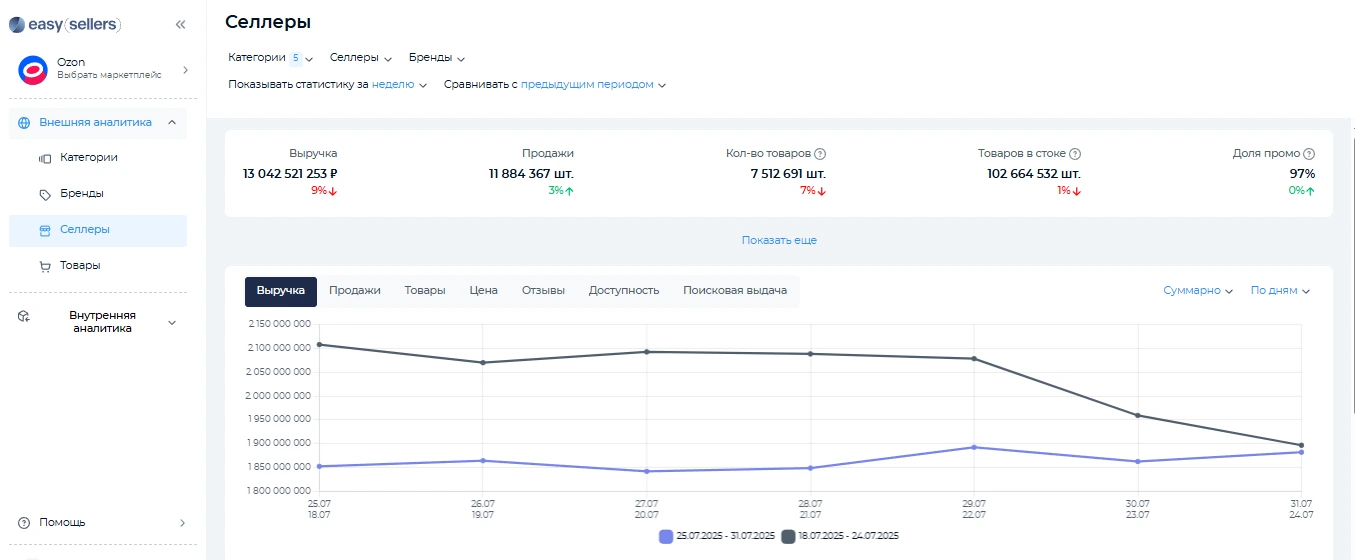Switch to the Продажи chart tab
The height and width of the screenshot is (560, 1355).
point(354,291)
